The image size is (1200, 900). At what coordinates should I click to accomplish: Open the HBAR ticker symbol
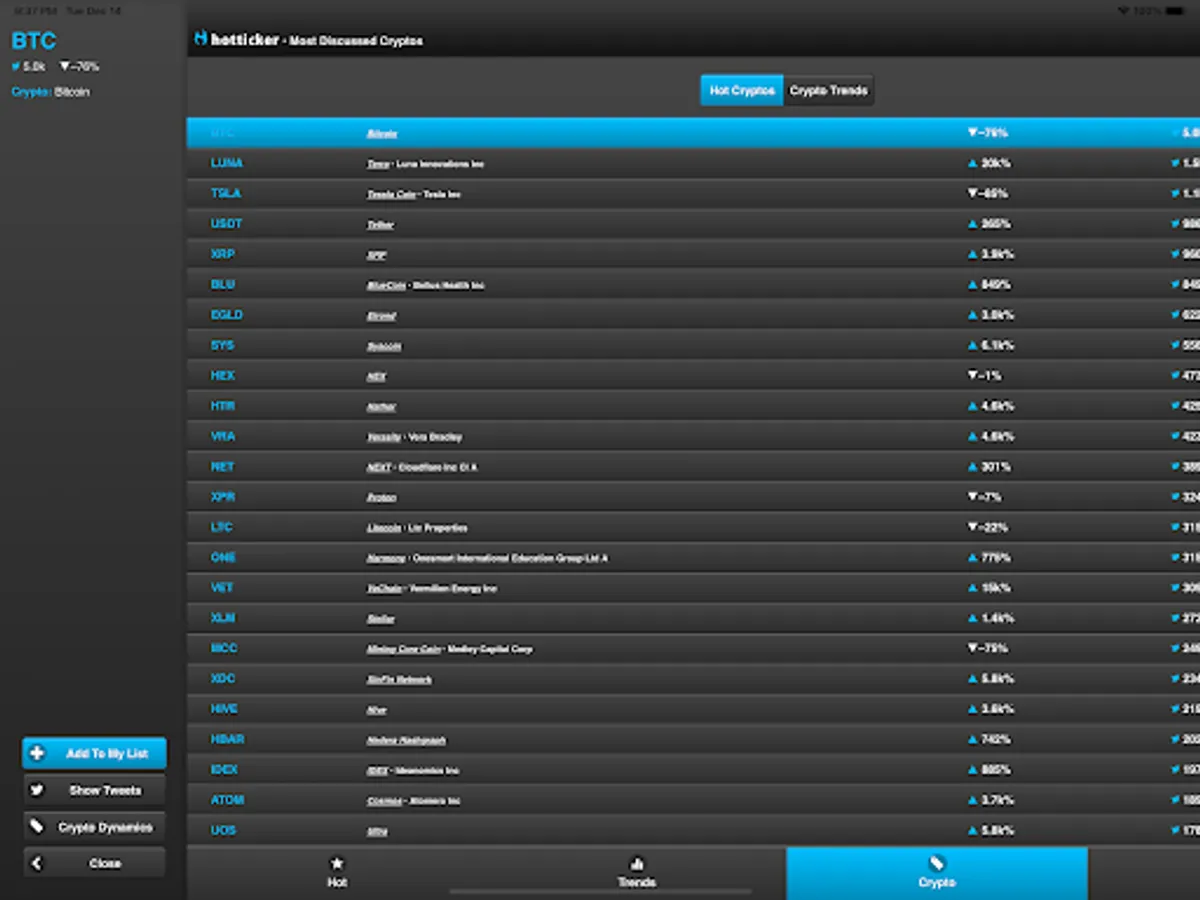tap(228, 739)
